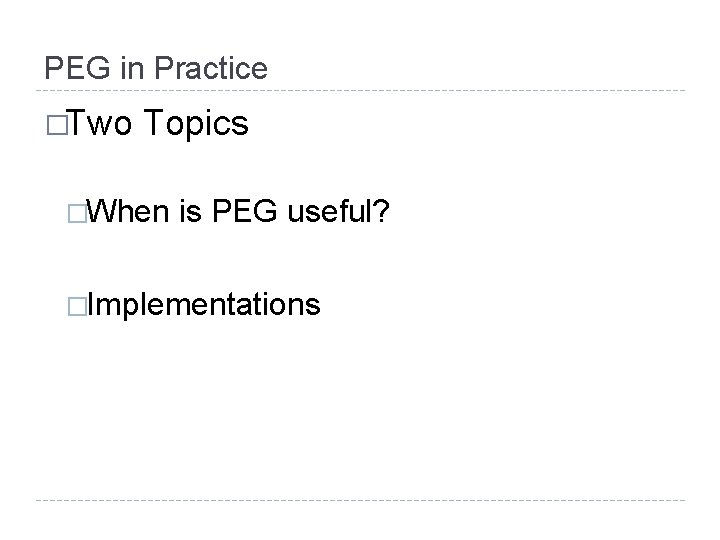Select the PEG in Practice slide title
This screenshot has width=720, height=540.
[x=156, y=68]
